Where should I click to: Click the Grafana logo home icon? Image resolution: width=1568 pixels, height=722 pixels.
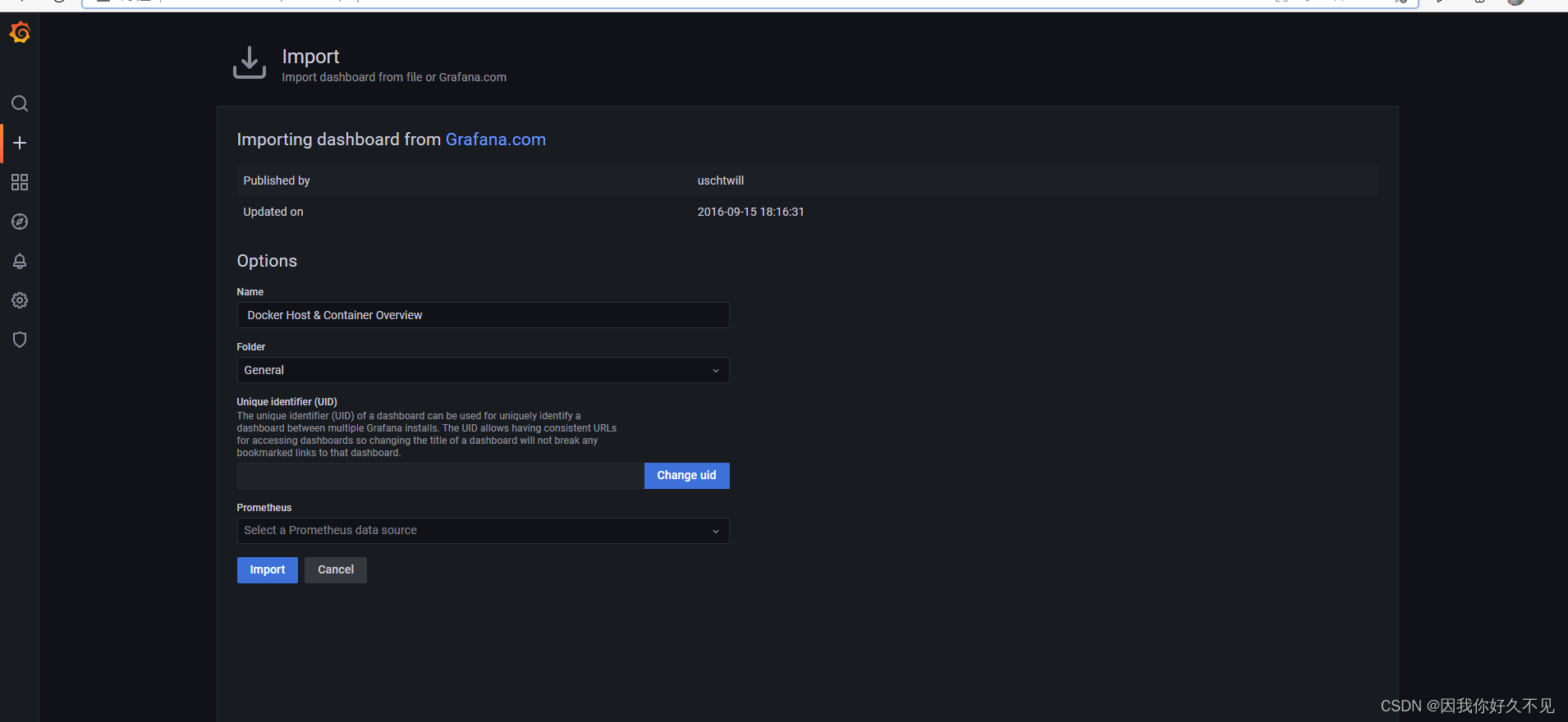point(20,32)
